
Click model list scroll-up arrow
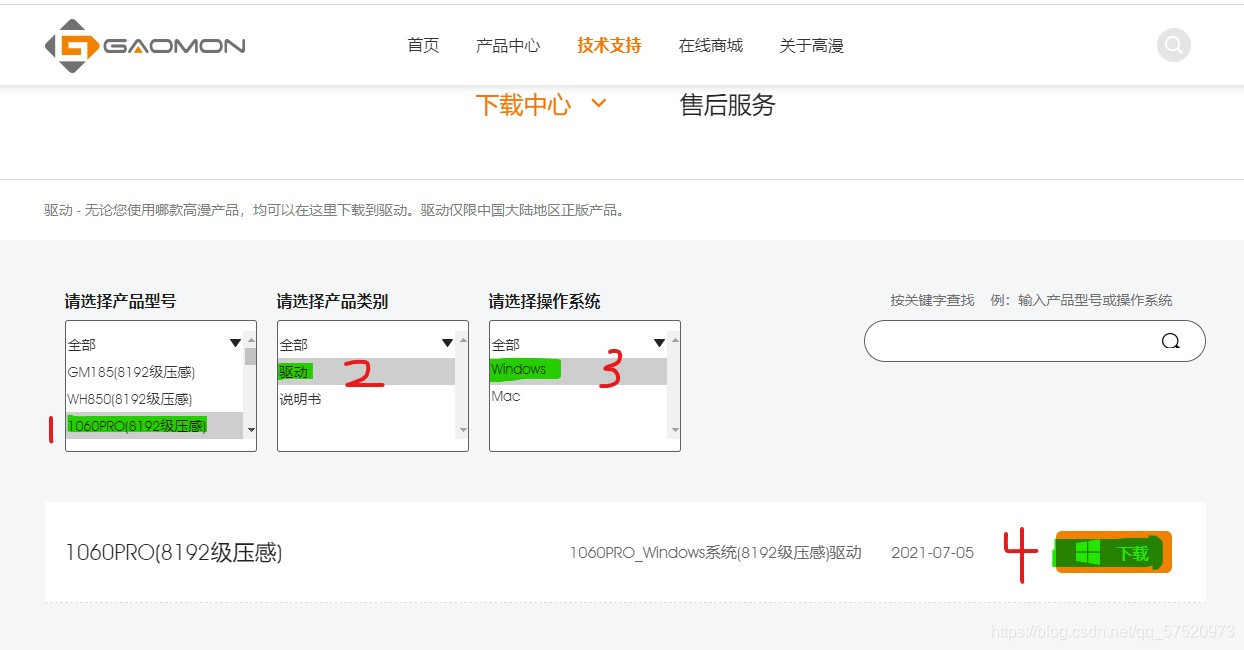point(250,339)
